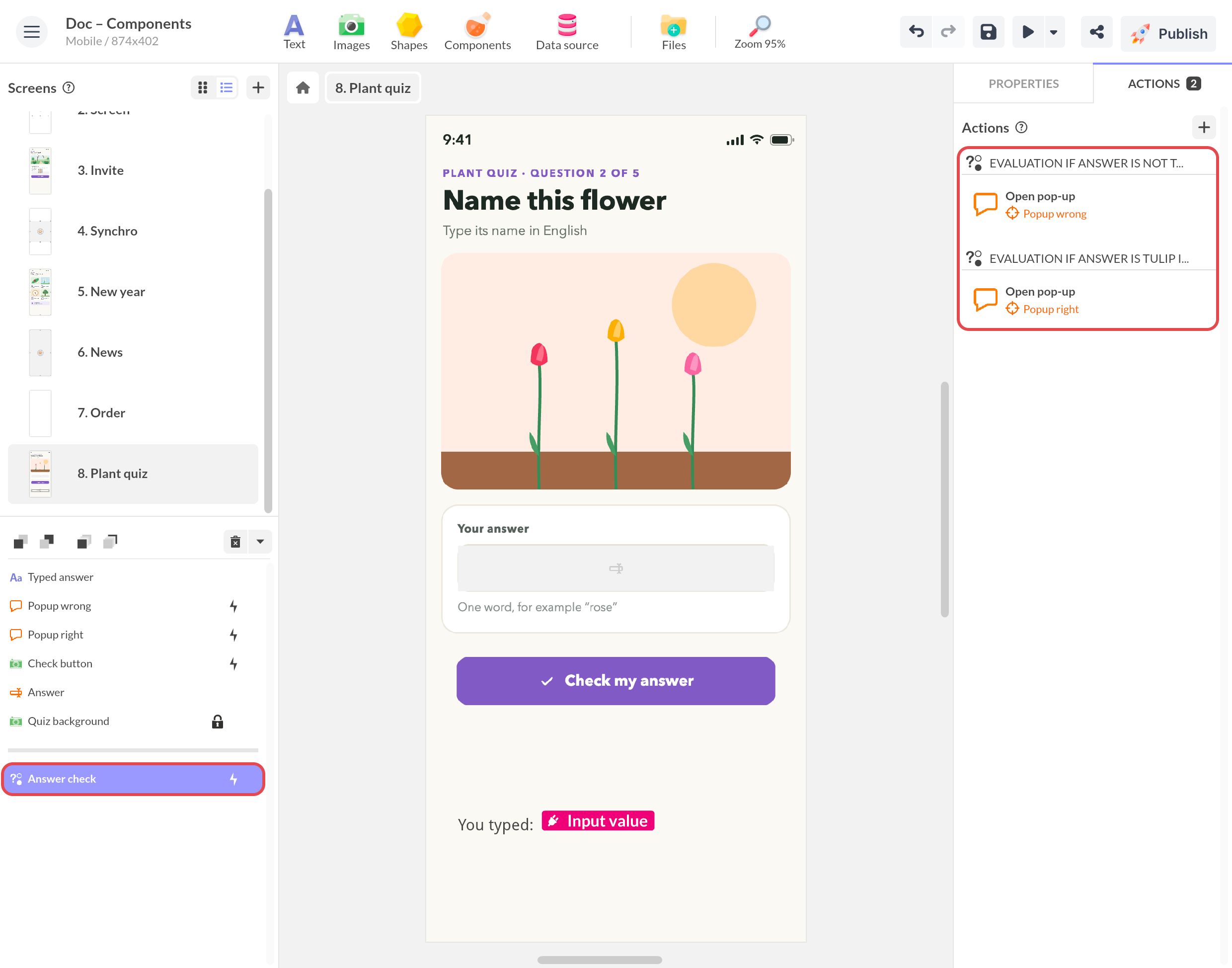This screenshot has width=1232, height=968.
Task: Open the Components library
Action: [x=477, y=32]
